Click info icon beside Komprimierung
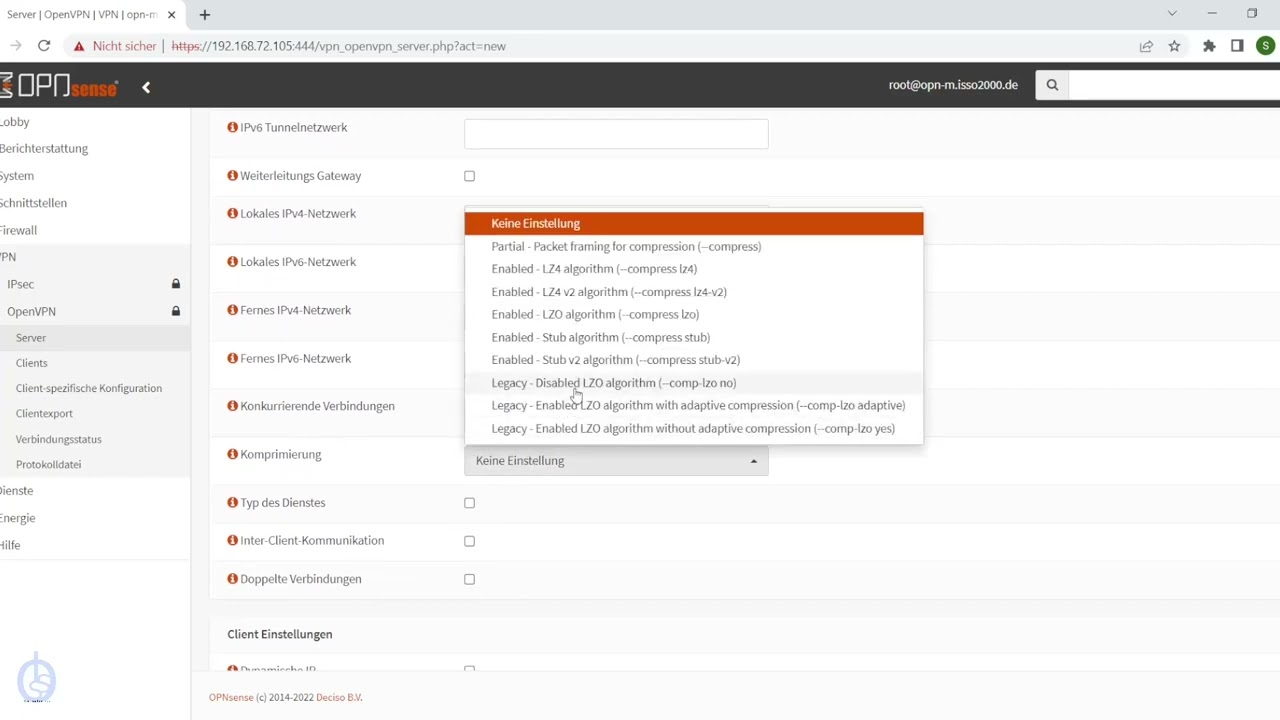 tap(233, 454)
